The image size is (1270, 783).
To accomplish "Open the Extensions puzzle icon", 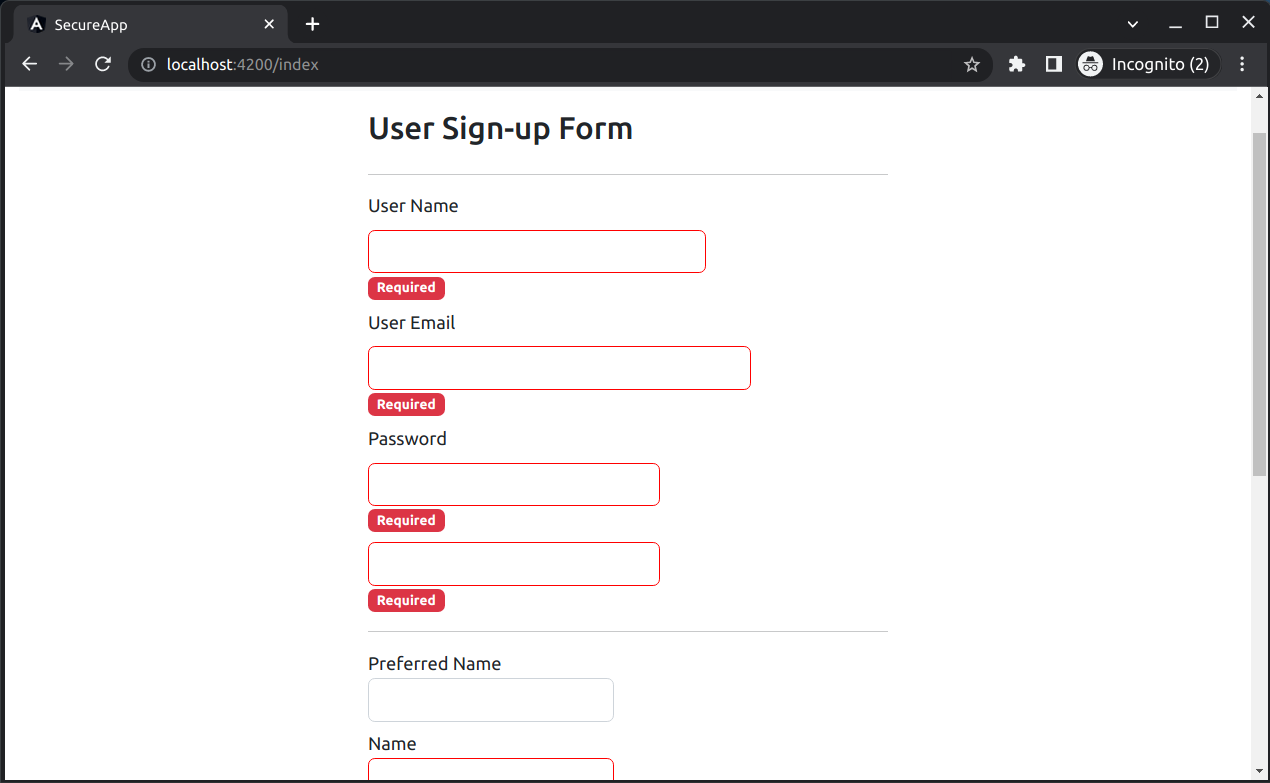I will click(1017, 64).
